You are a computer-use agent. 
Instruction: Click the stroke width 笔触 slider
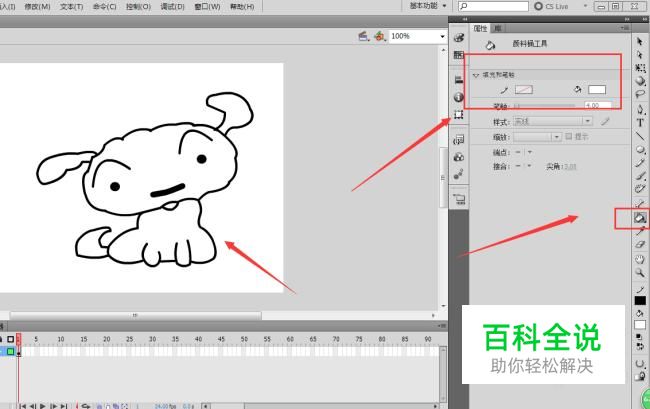(545, 106)
